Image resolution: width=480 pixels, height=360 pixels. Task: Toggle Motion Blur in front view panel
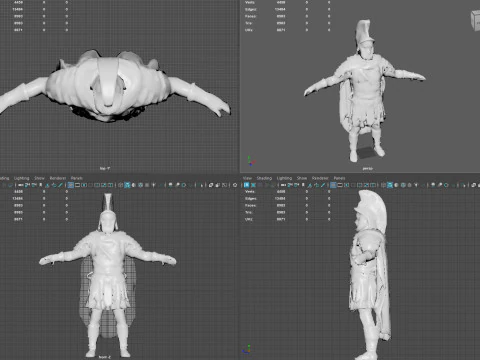point(177,185)
